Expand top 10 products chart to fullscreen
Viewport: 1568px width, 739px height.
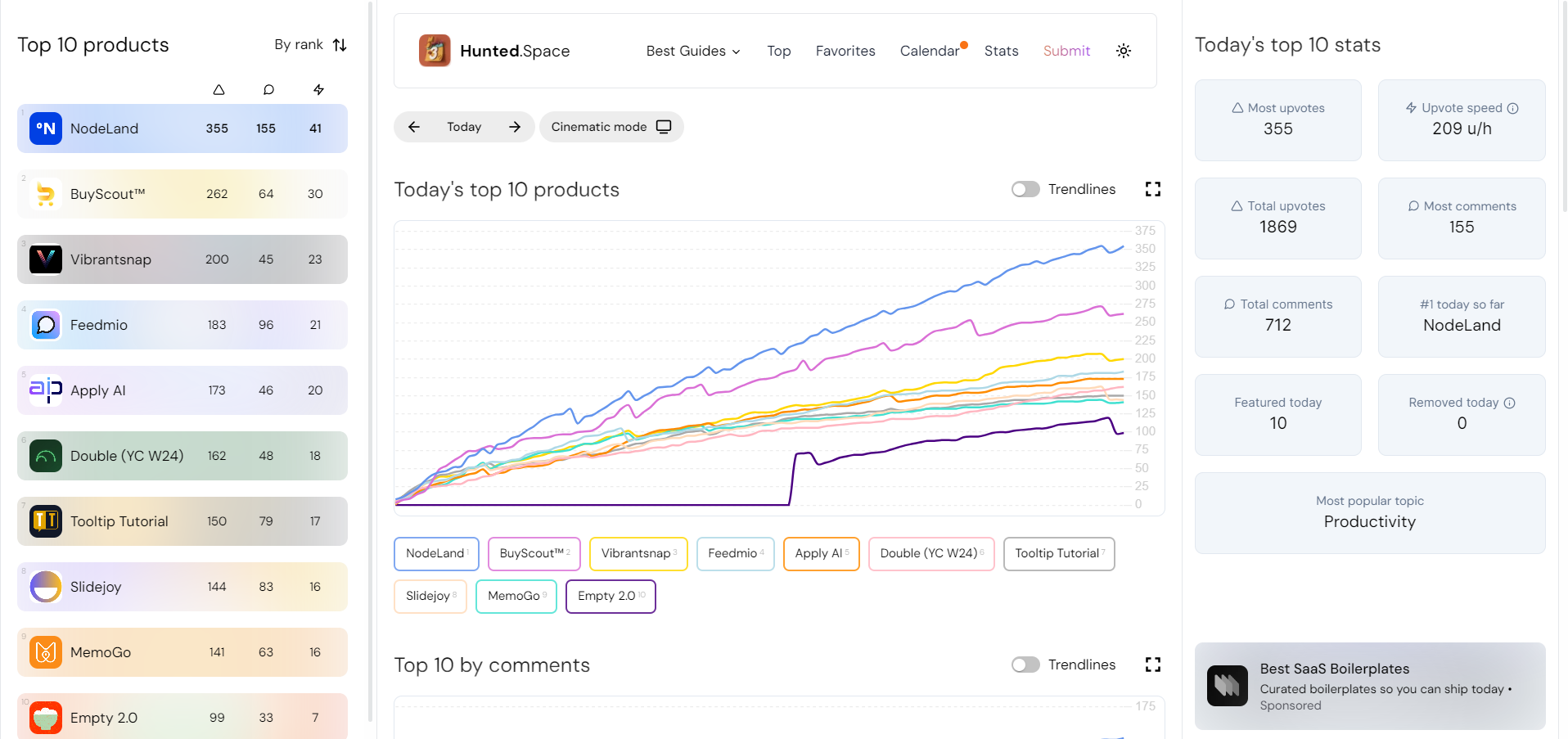pos(1153,189)
